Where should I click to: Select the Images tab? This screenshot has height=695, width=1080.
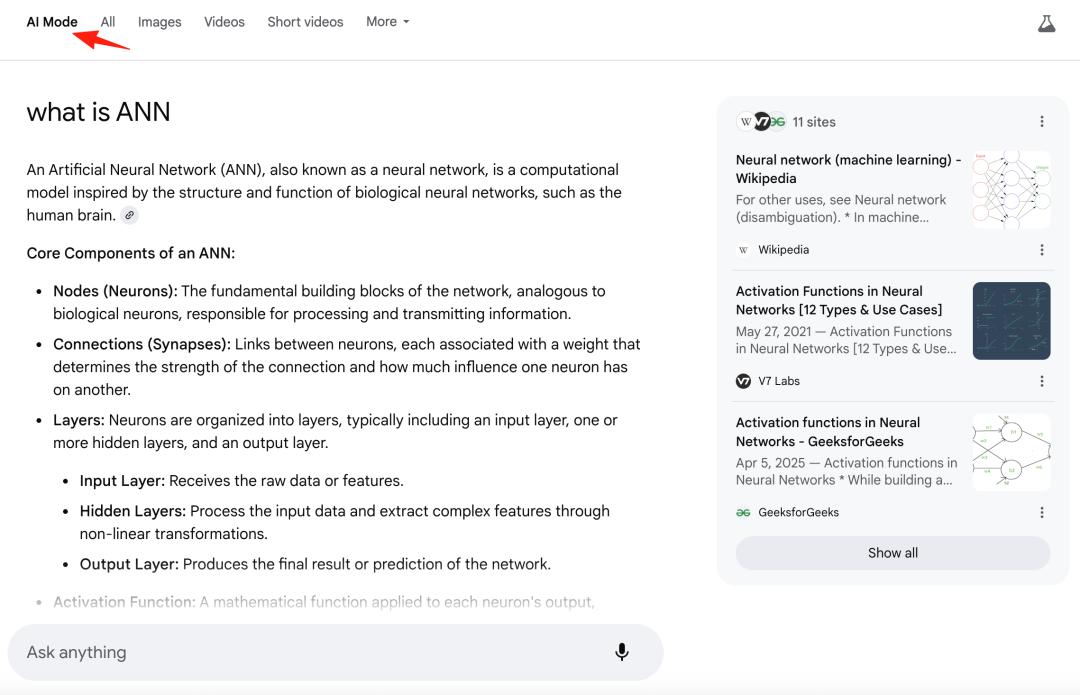tap(159, 22)
